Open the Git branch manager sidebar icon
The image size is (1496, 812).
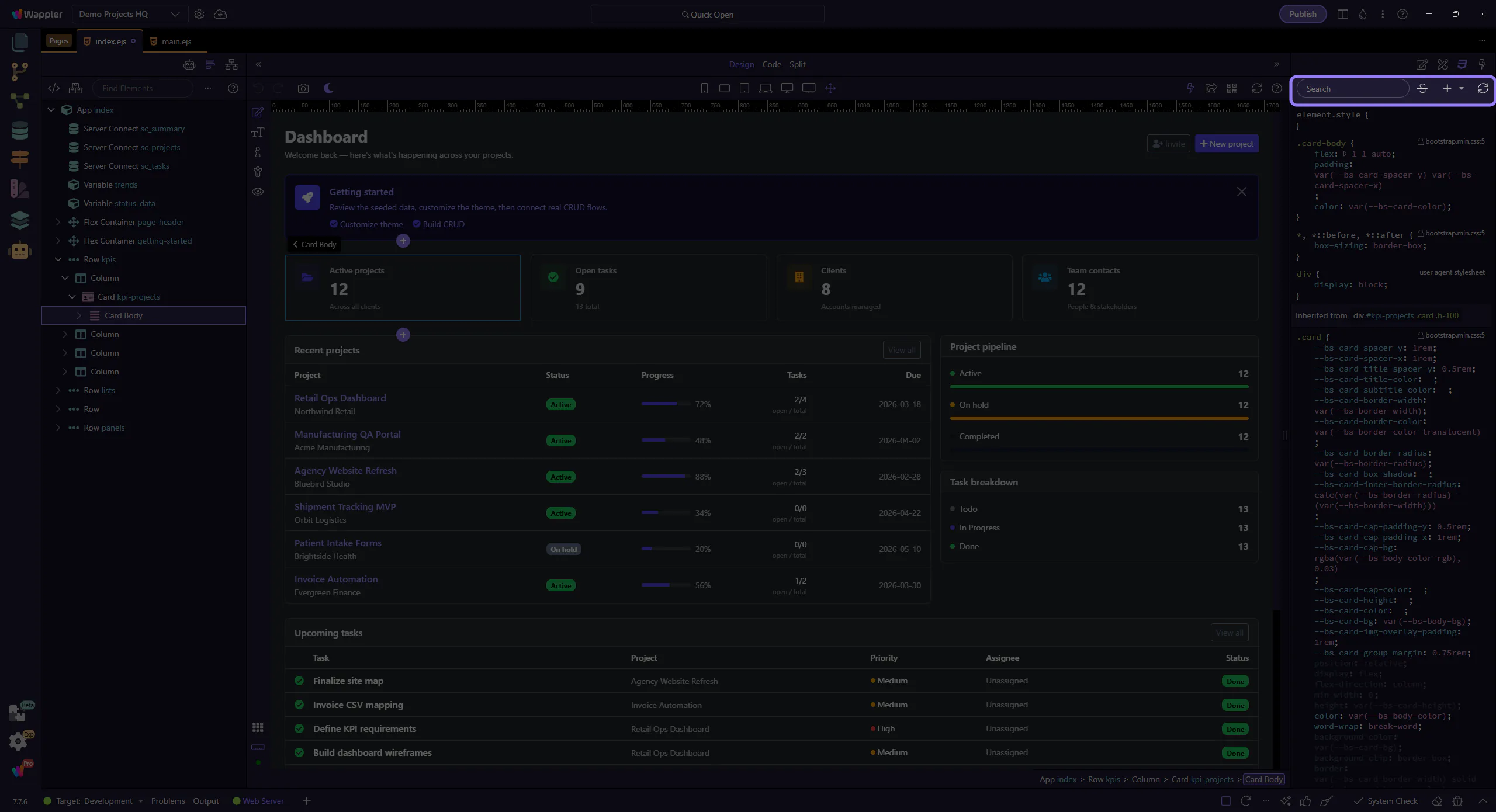click(x=19, y=71)
